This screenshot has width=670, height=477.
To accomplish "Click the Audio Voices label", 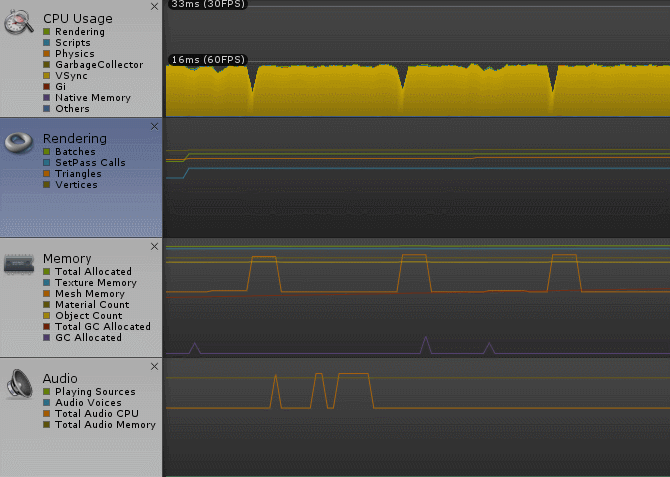I will tap(88, 403).
